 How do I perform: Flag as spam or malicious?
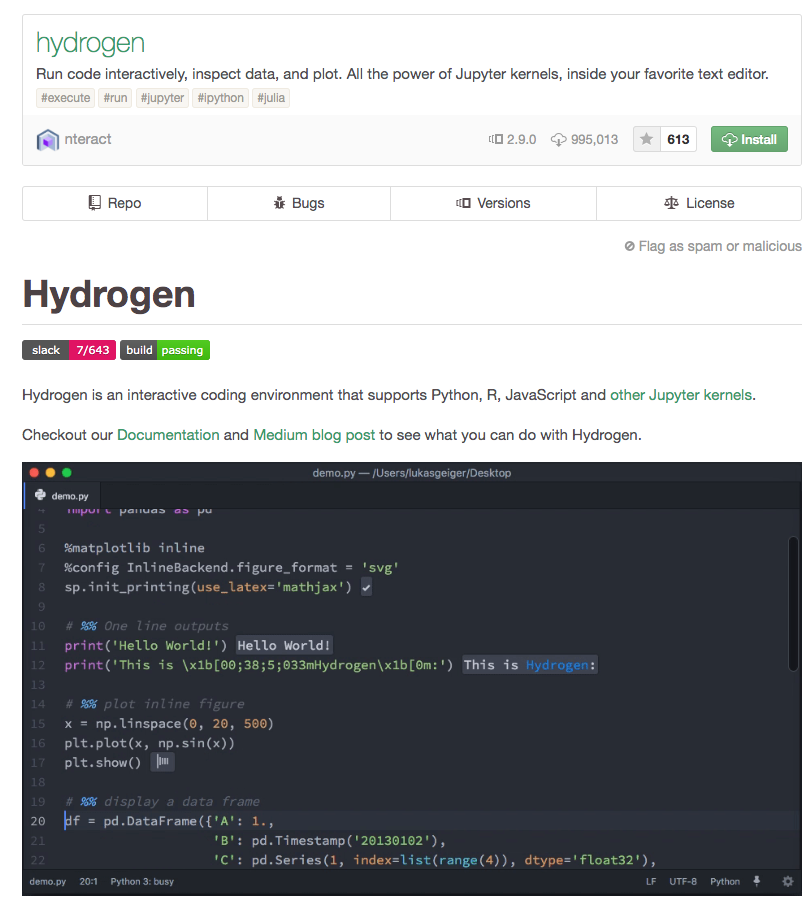tap(713, 246)
